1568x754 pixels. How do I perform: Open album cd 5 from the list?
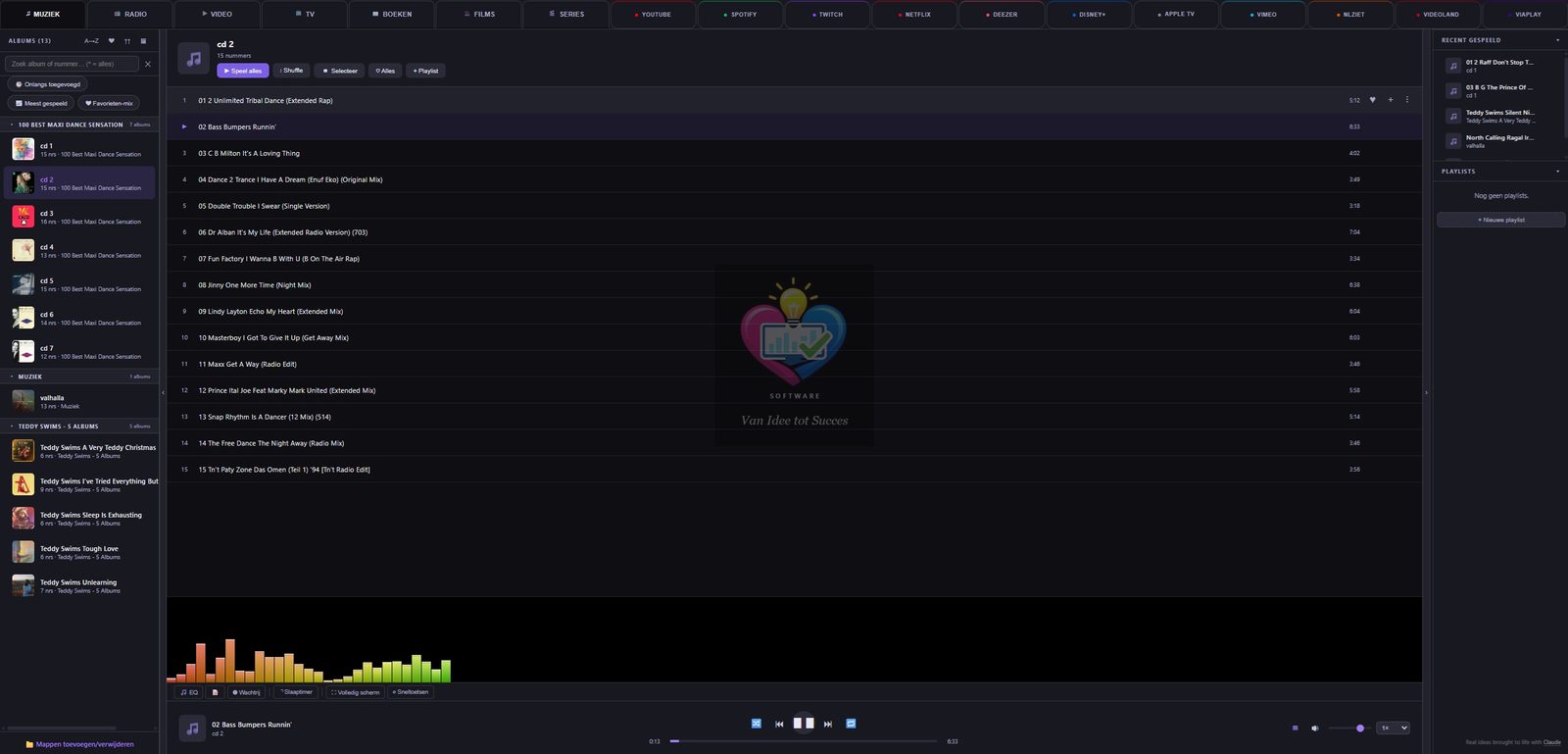point(79,284)
